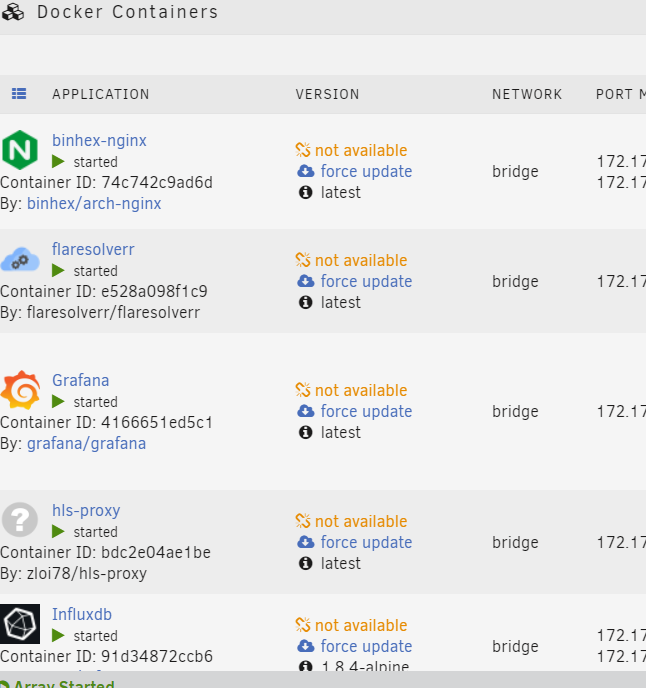
Task: Click the broken link icon for binhex-nginx
Action: [x=303, y=150]
